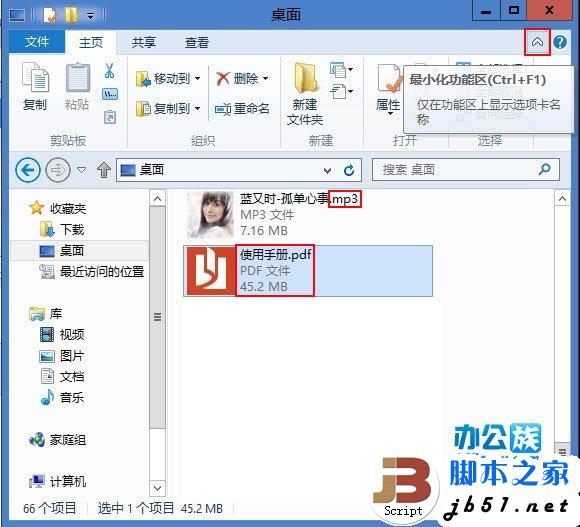Select Homegroup (家庭组) in navigation pane
Image resolution: width=580 pixels, height=527 pixels.
[58, 440]
